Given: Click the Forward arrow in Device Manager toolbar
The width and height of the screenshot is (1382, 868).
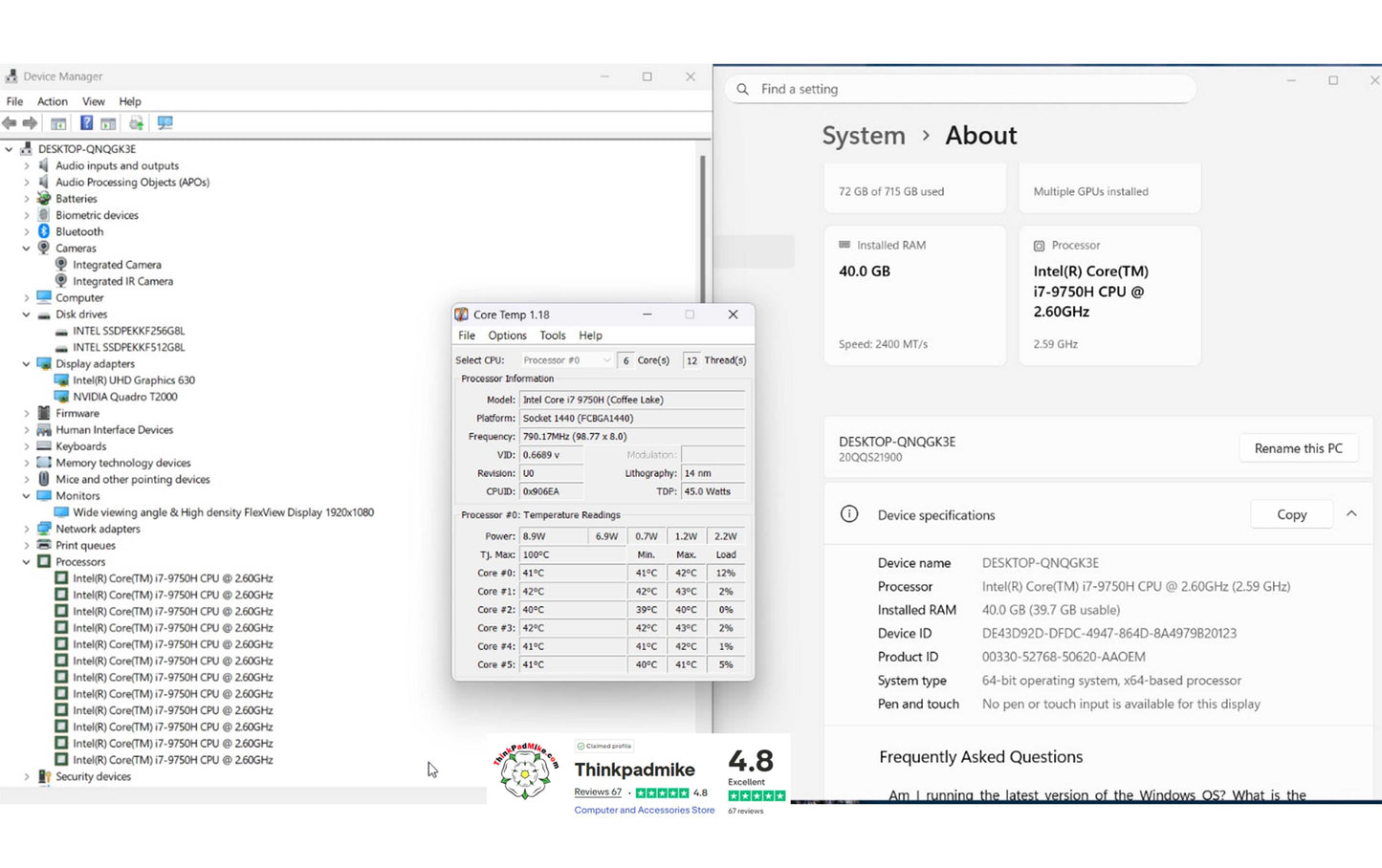Looking at the screenshot, I should (x=31, y=123).
